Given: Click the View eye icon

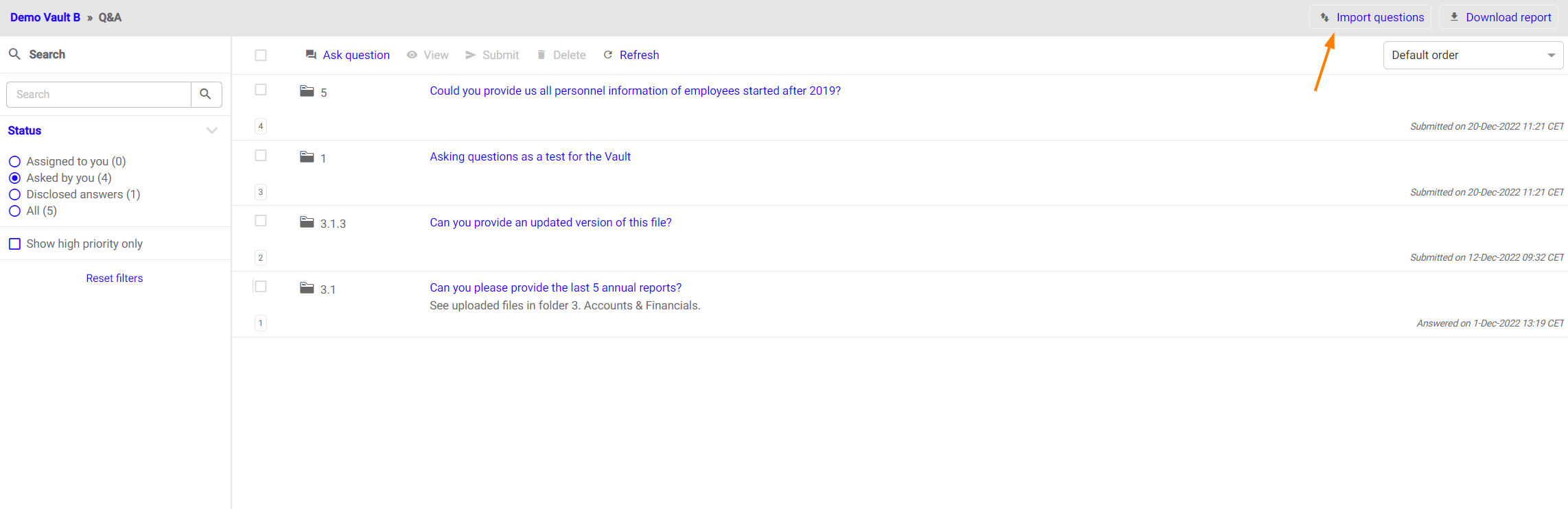Looking at the screenshot, I should [x=412, y=55].
